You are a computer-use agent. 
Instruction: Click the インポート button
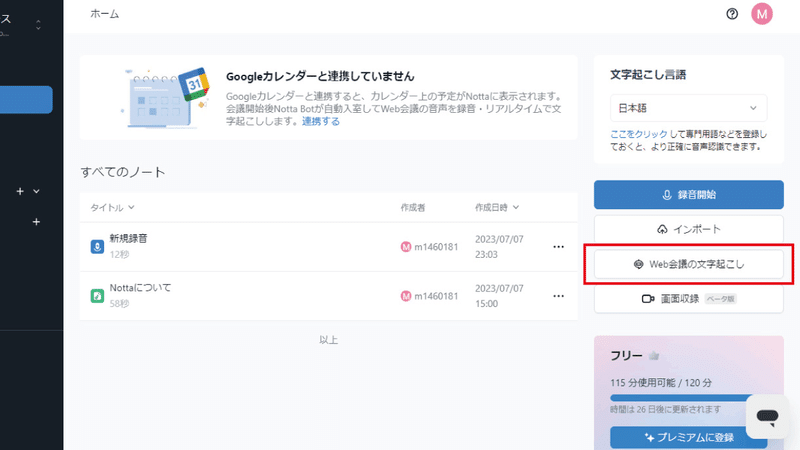688,229
